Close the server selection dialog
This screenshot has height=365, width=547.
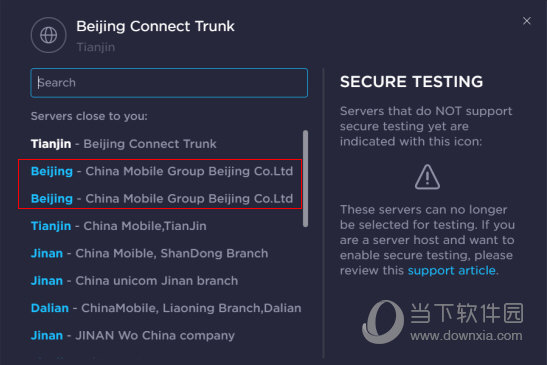click(x=527, y=21)
